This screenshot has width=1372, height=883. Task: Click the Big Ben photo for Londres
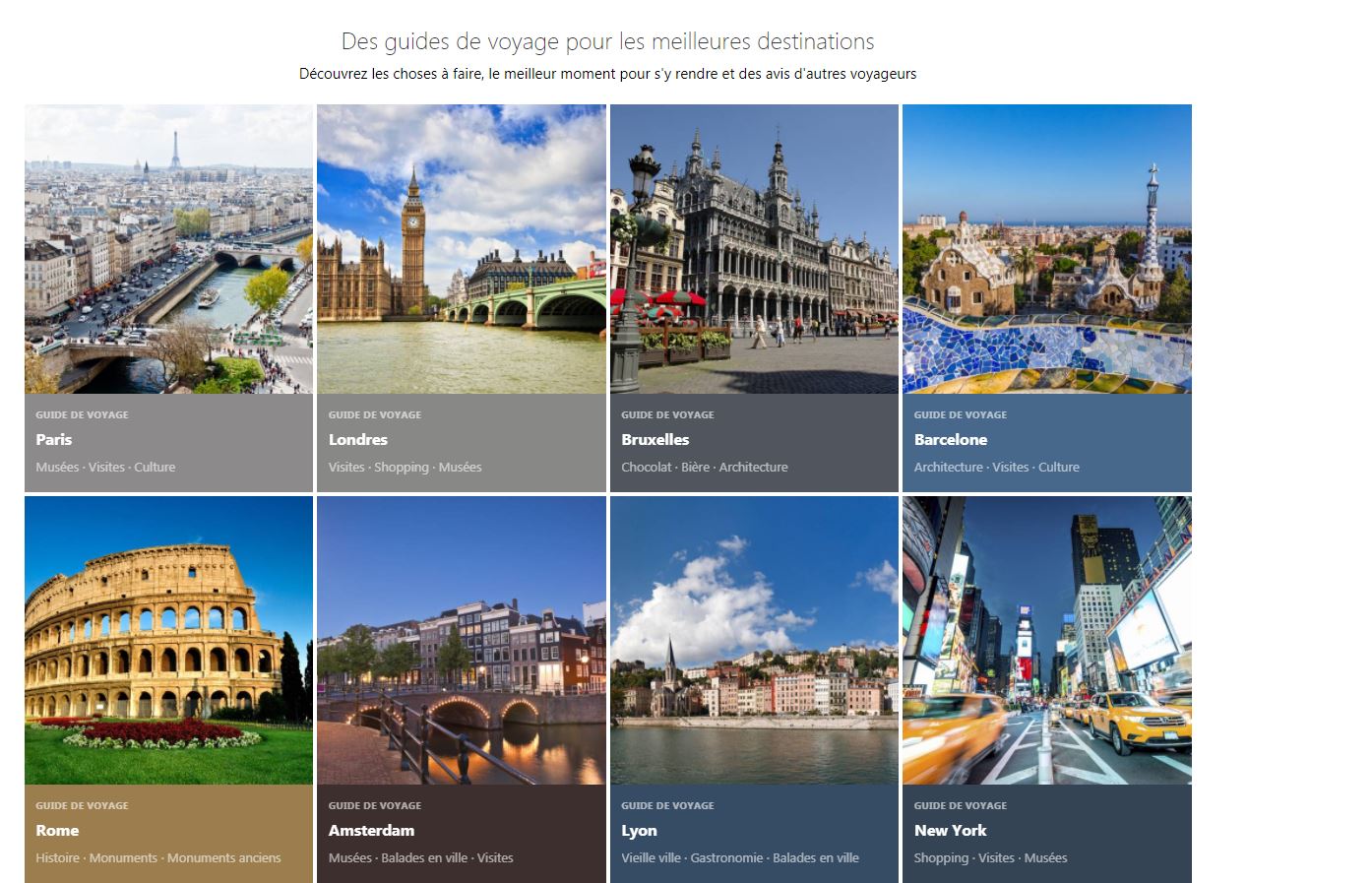pos(461,249)
